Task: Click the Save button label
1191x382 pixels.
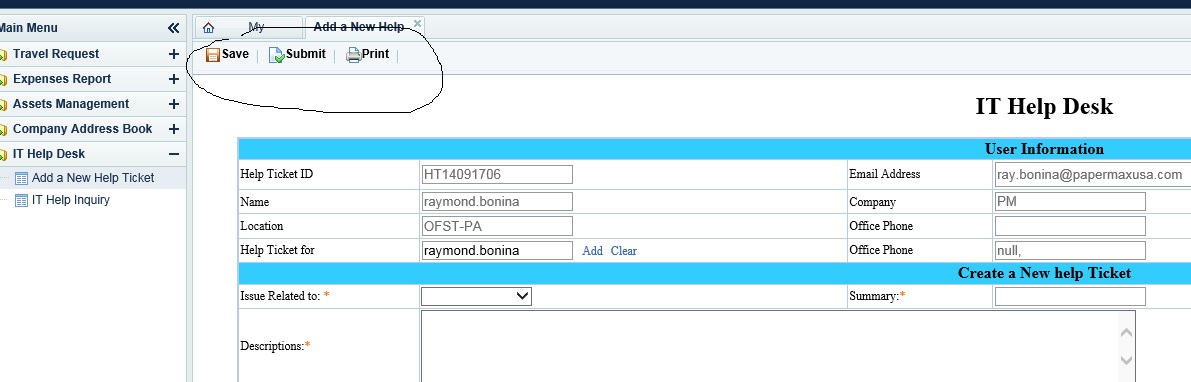Action: (235, 54)
